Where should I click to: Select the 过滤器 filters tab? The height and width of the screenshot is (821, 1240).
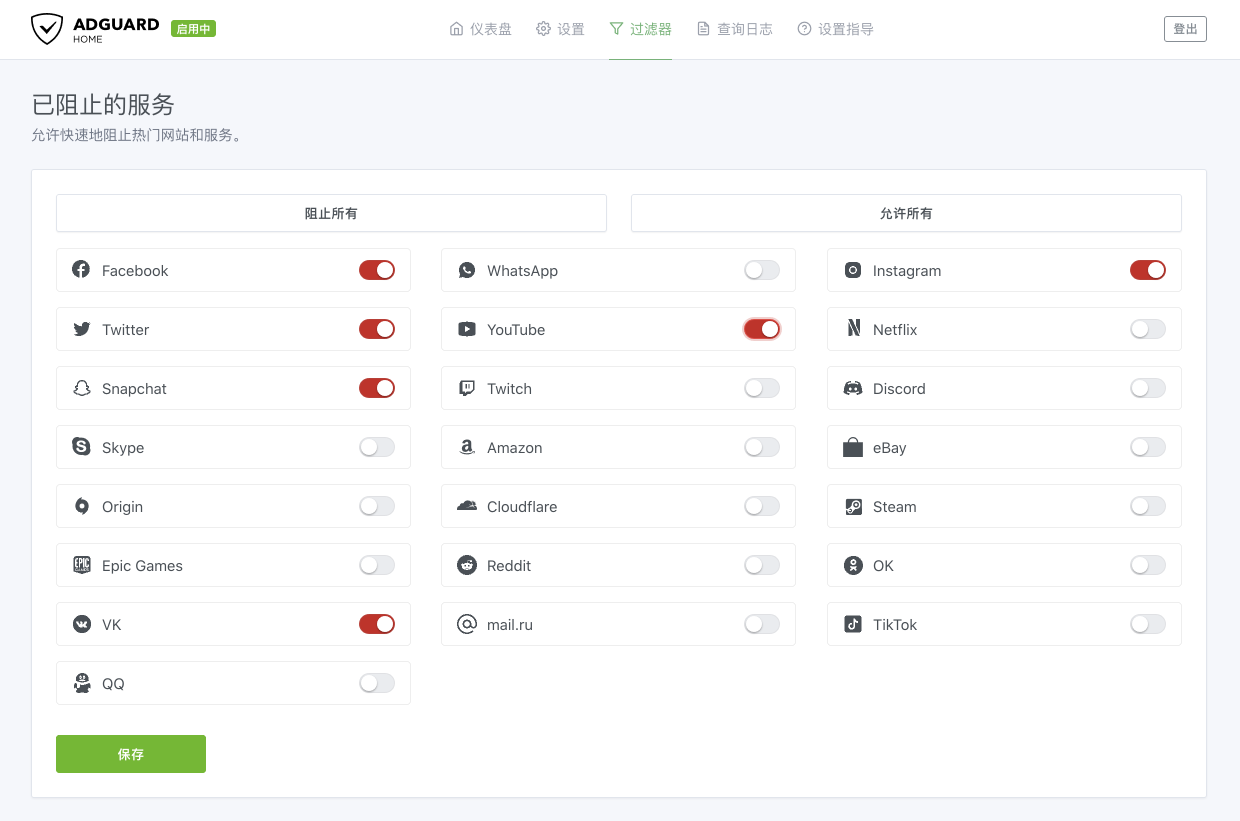640,29
